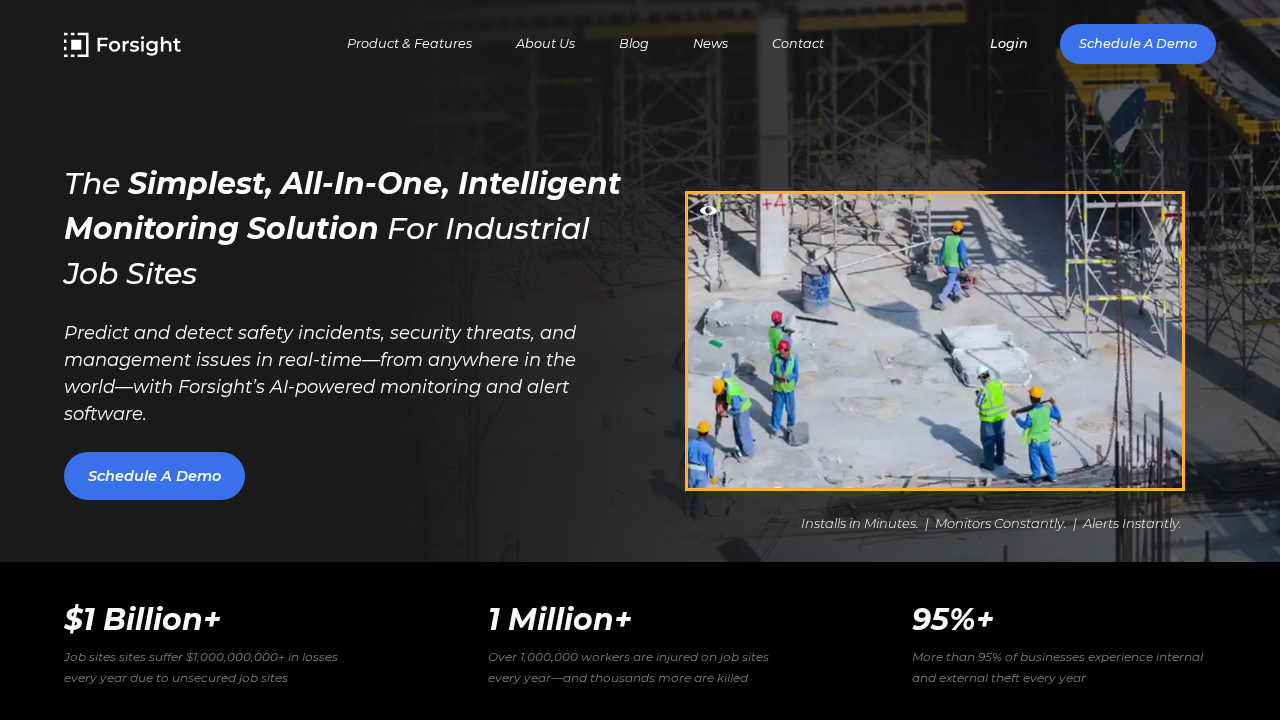The height and width of the screenshot is (720, 1280).
Task: Click Schedule A Demo under the hero text
Action: tap(154, 474)
